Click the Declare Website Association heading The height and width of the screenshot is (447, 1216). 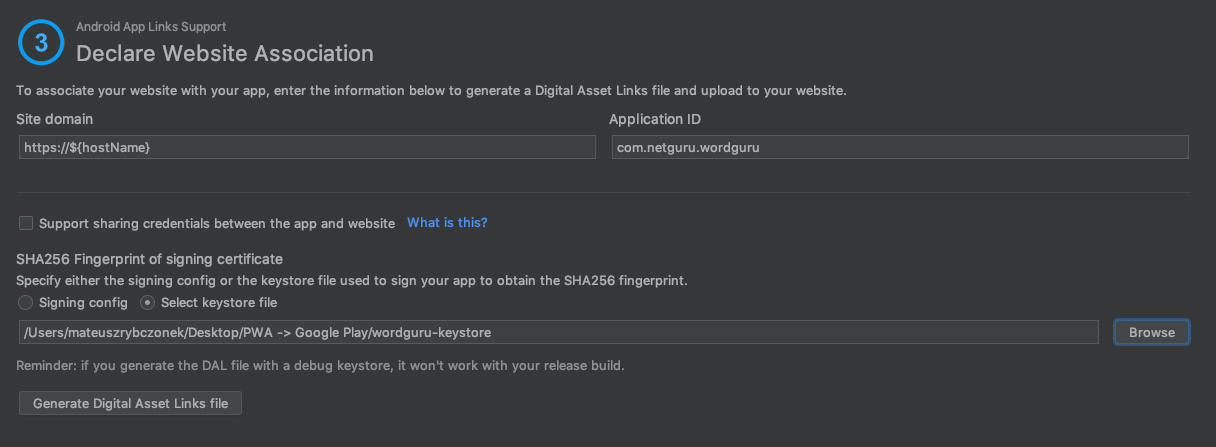pyautogui.click(x=225, y=53)
